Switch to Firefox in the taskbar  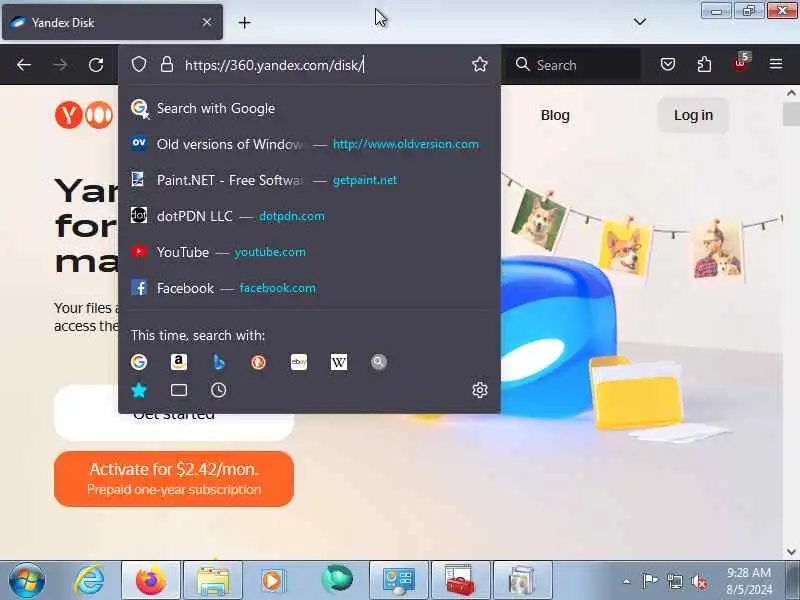[151, 580]
